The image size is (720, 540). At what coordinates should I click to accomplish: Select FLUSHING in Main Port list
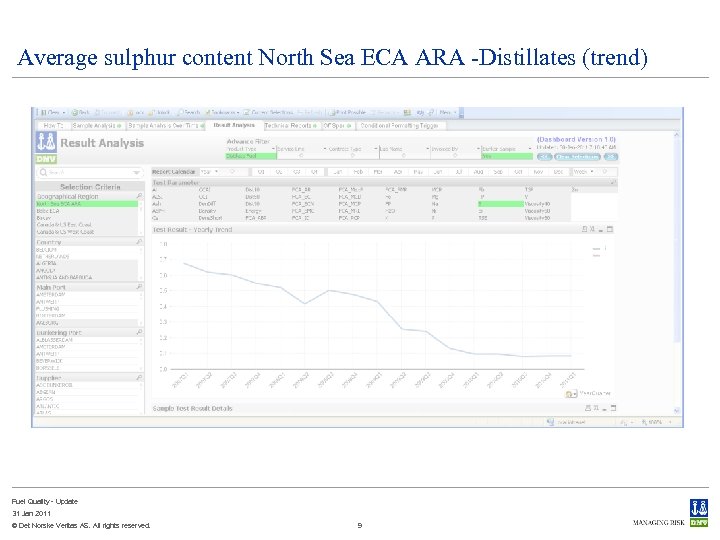pos(87,309)
